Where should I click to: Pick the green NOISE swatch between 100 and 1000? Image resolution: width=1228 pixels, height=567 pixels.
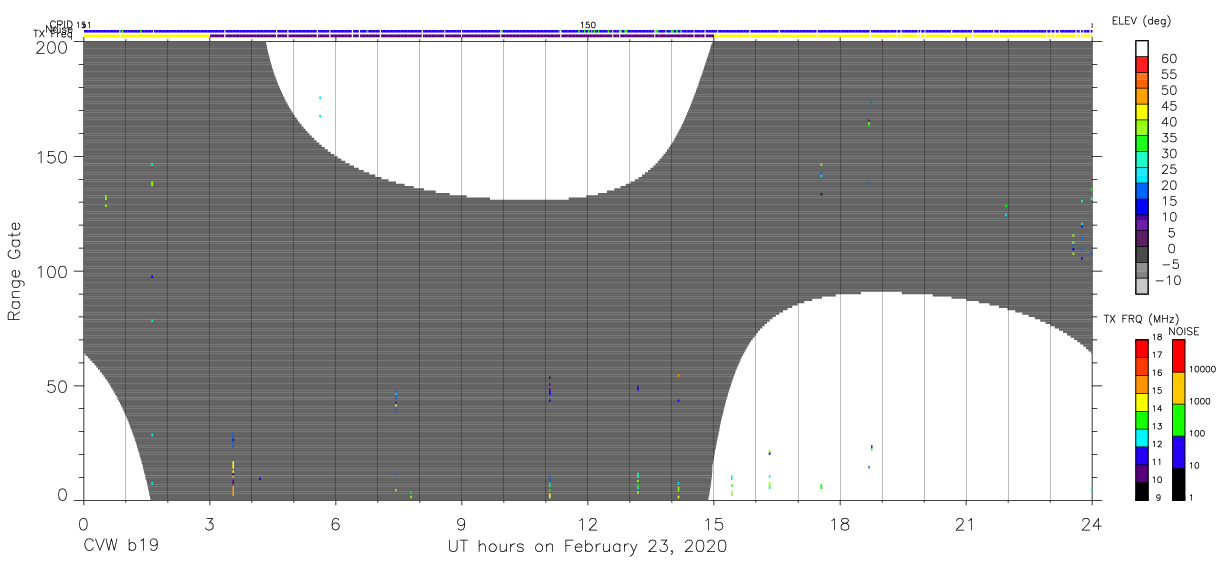[1178, 420]
